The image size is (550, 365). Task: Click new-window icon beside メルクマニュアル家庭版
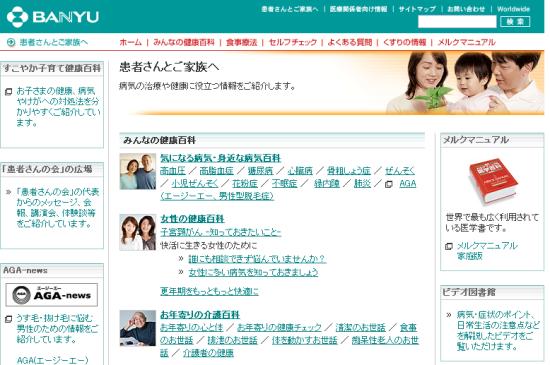(x=449, y=246)
